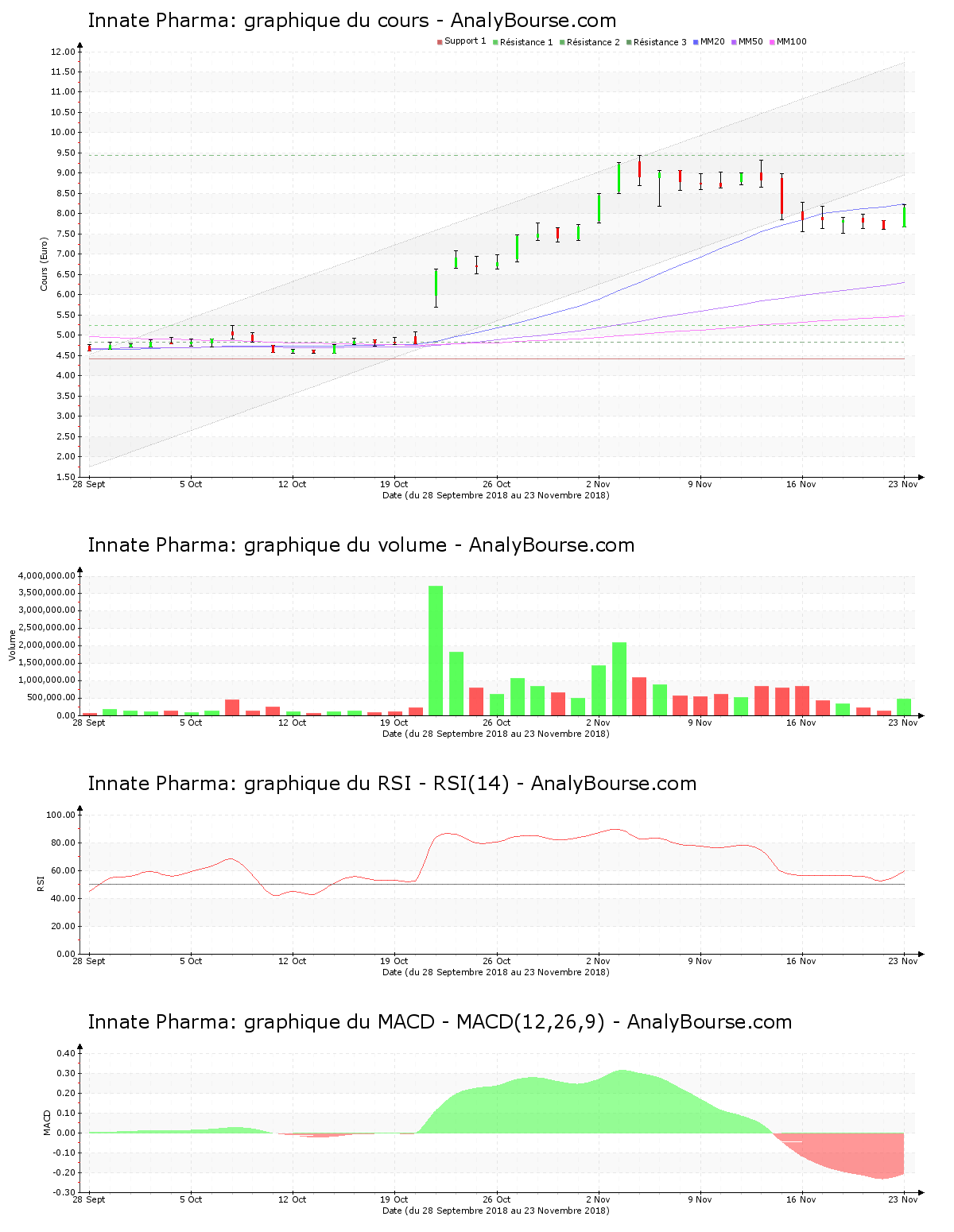This screenshot has width=954, height=1232.
Task: Click the date range caption under RSI chart
Action: (496, 972)
